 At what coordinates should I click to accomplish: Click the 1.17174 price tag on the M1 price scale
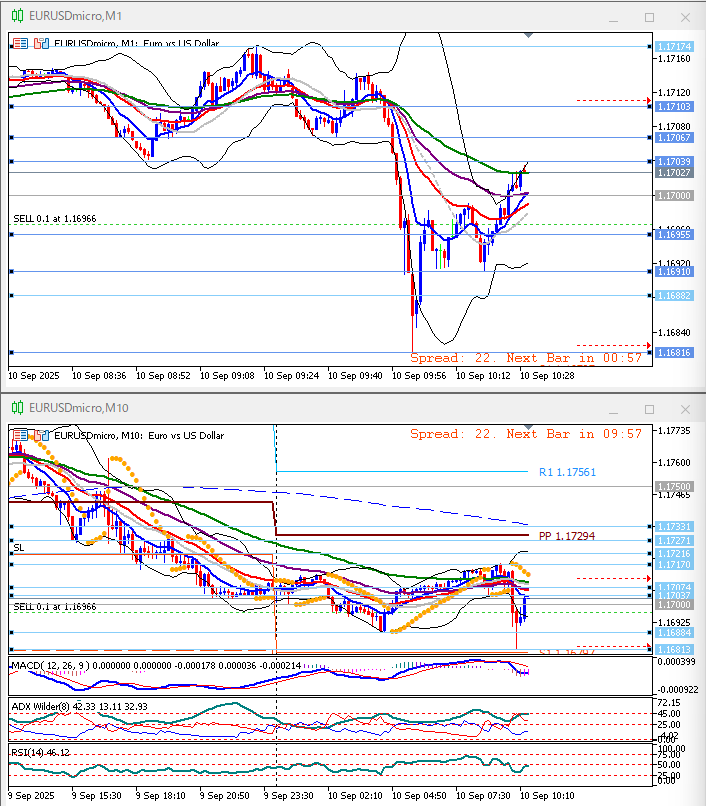click(675, 47)
